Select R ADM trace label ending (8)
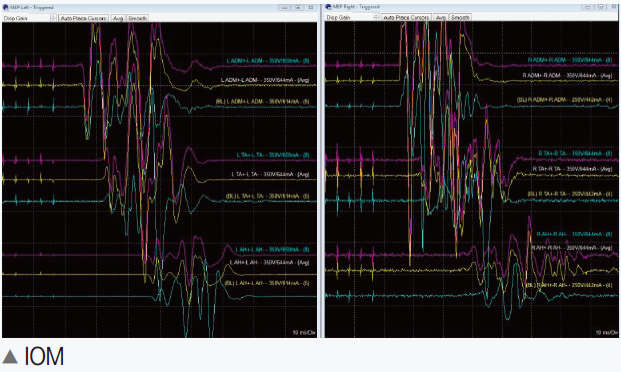This screenshot has height=372, width=621. [x=570, y=60]
